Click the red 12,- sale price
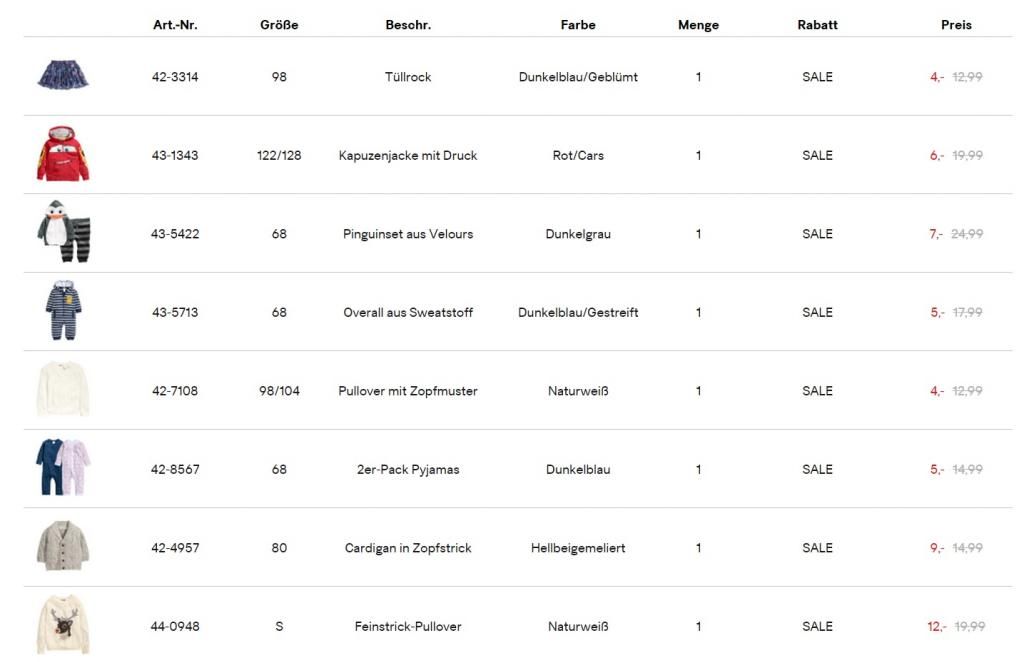1024x662 pixels. pos(936,627)
